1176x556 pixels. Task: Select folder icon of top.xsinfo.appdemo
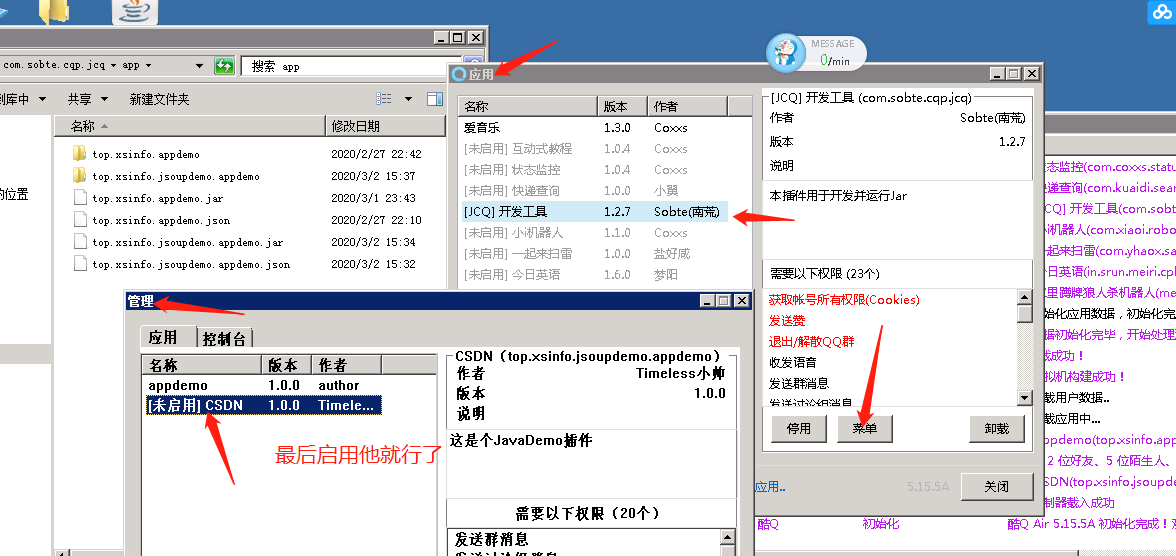coord(80,154)
